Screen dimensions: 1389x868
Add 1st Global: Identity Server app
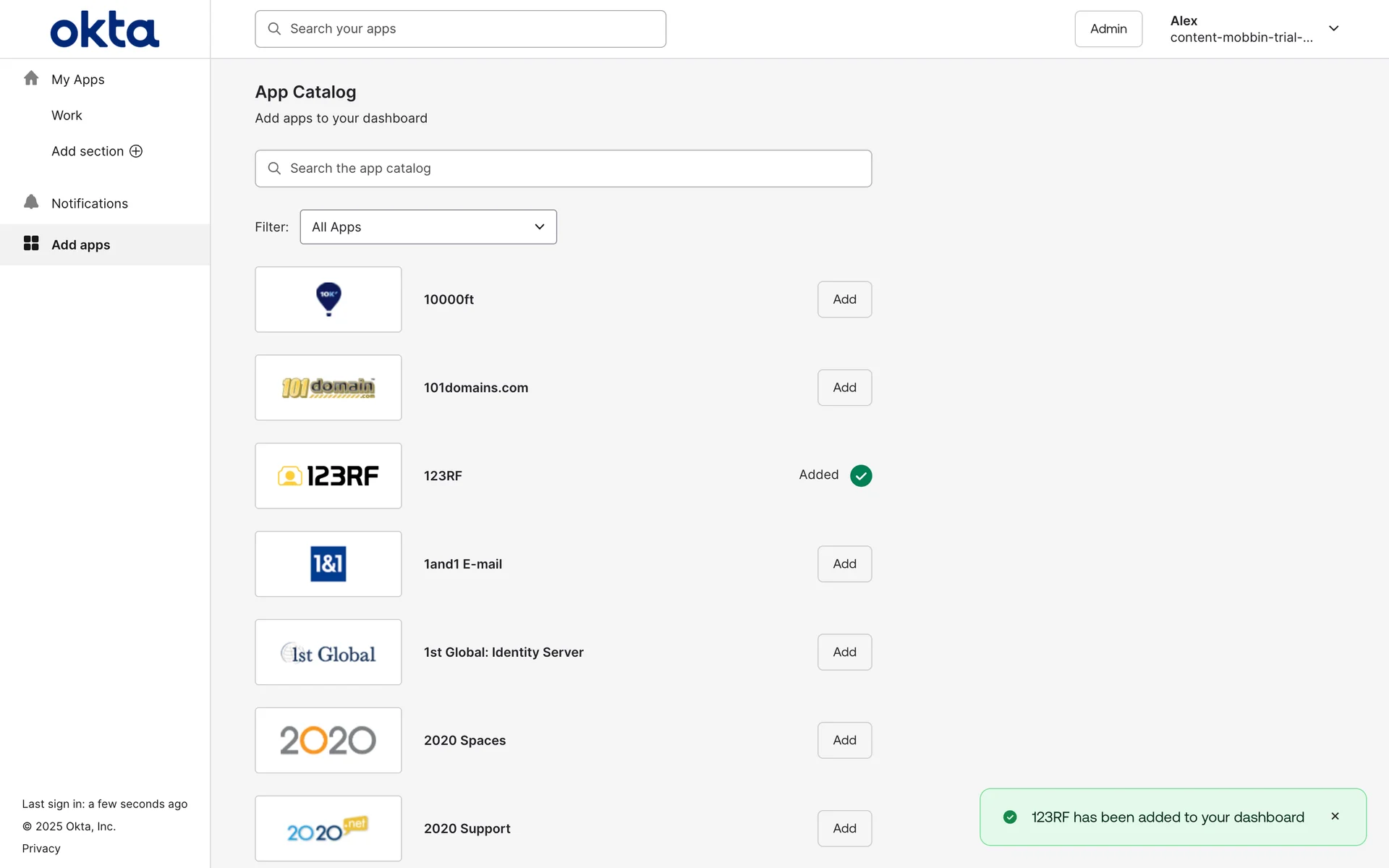click(x=844, y=652)
